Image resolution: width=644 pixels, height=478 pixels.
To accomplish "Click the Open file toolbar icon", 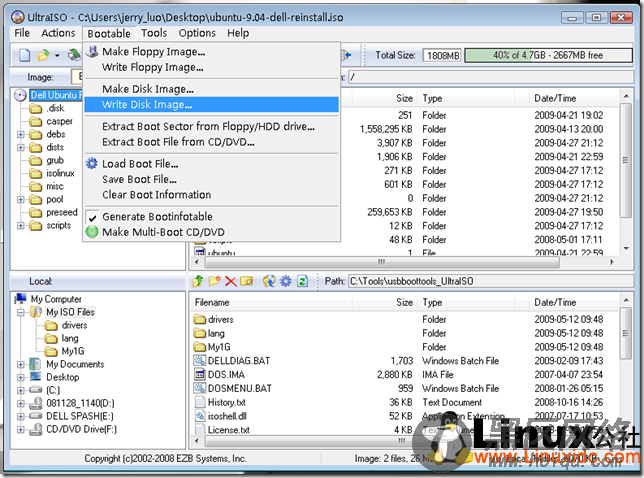I will [x=44, y=55].
